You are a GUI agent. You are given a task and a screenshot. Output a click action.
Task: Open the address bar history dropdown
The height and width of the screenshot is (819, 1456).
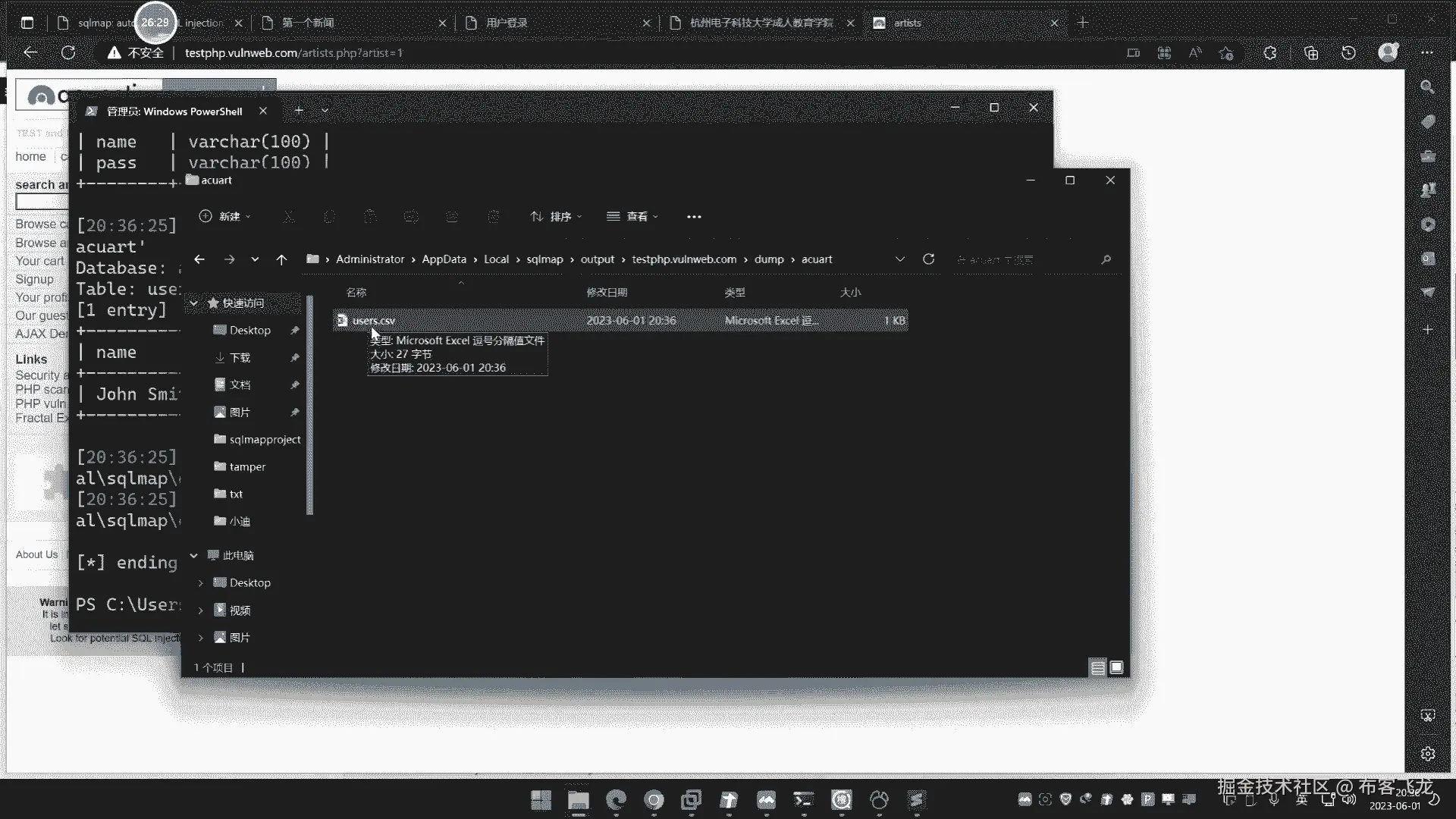(x=900, y=259)
